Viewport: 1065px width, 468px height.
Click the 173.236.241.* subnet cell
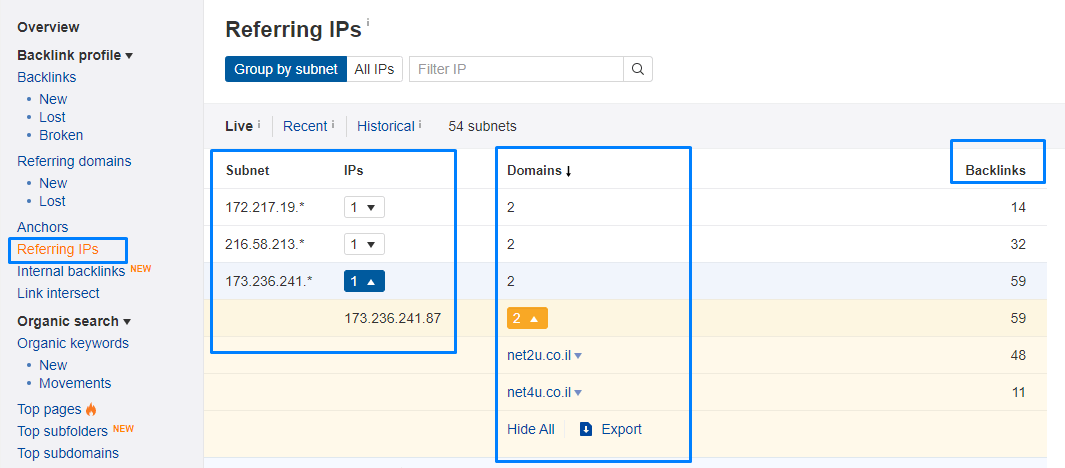268,281
